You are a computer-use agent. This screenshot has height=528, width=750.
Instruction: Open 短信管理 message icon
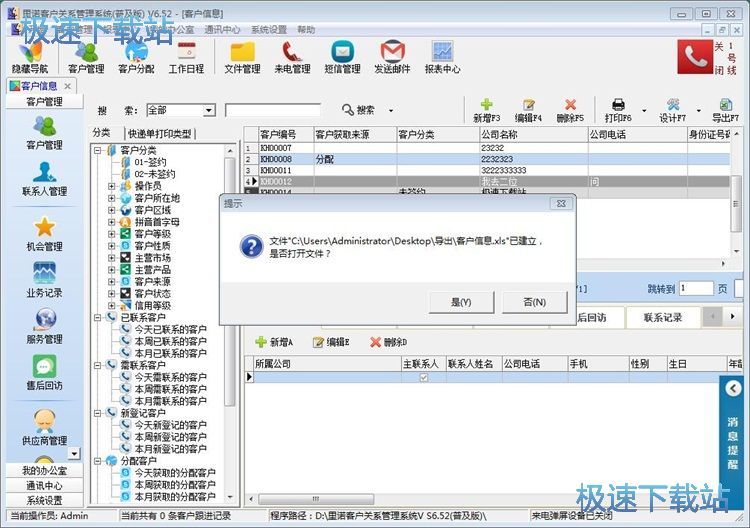click(x=342, y=58)
